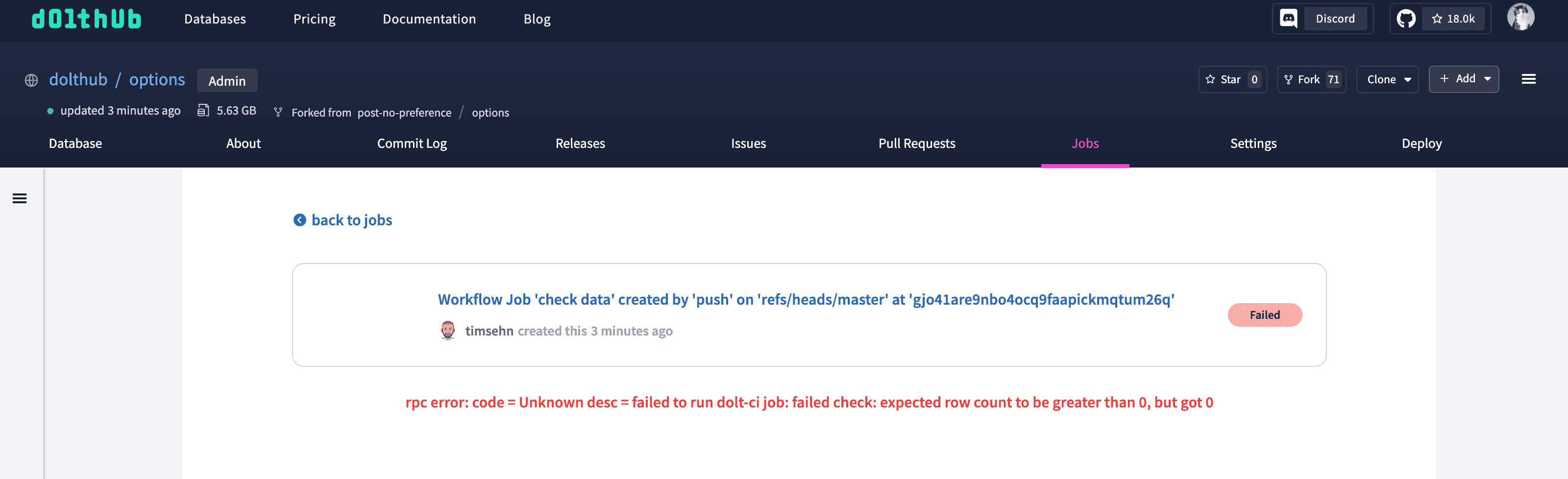
Task: Open the Settings tab
Action: 1253,143
